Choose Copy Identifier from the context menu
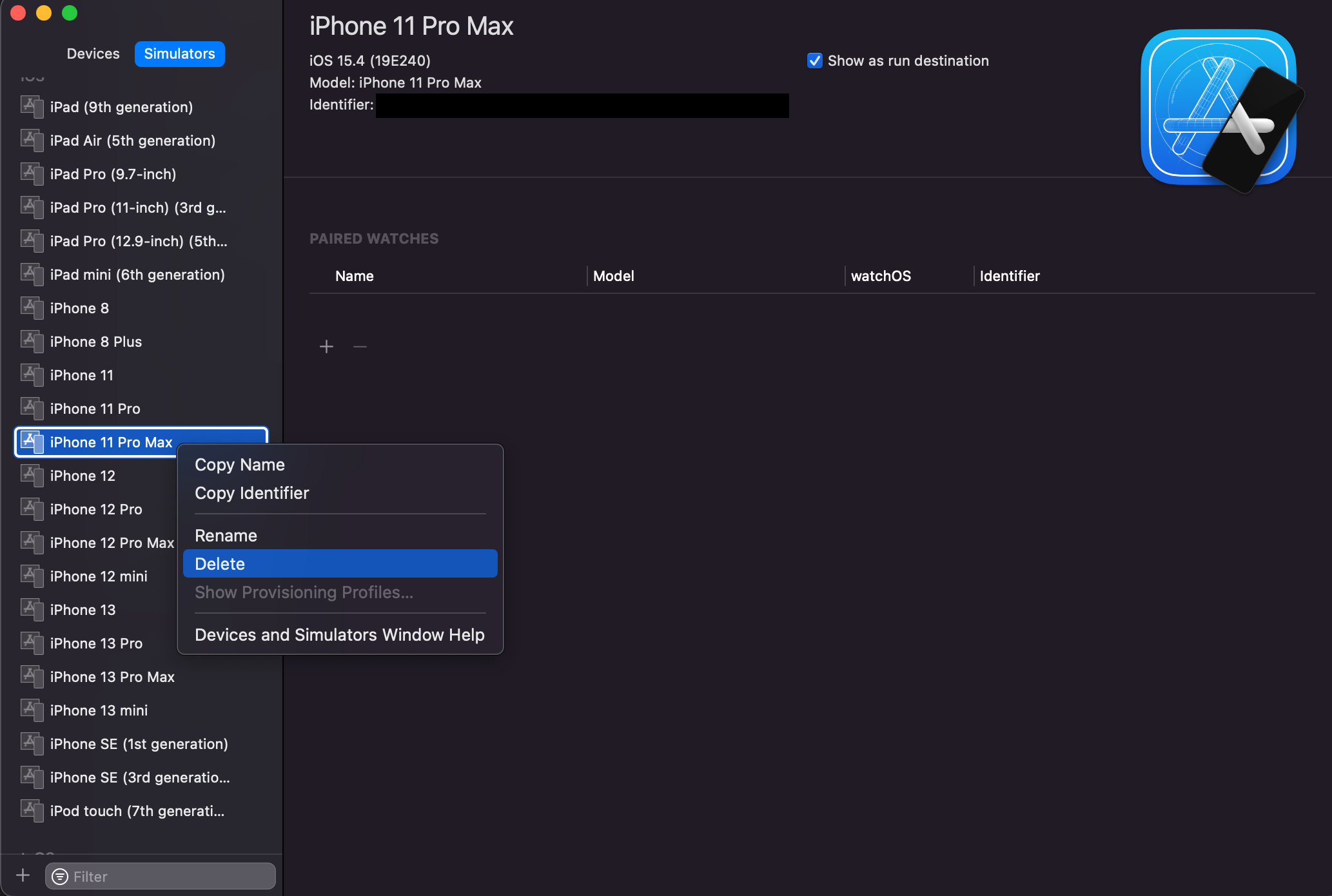Viewport: 1332px width, 896px height. click(x=340, y=493)
